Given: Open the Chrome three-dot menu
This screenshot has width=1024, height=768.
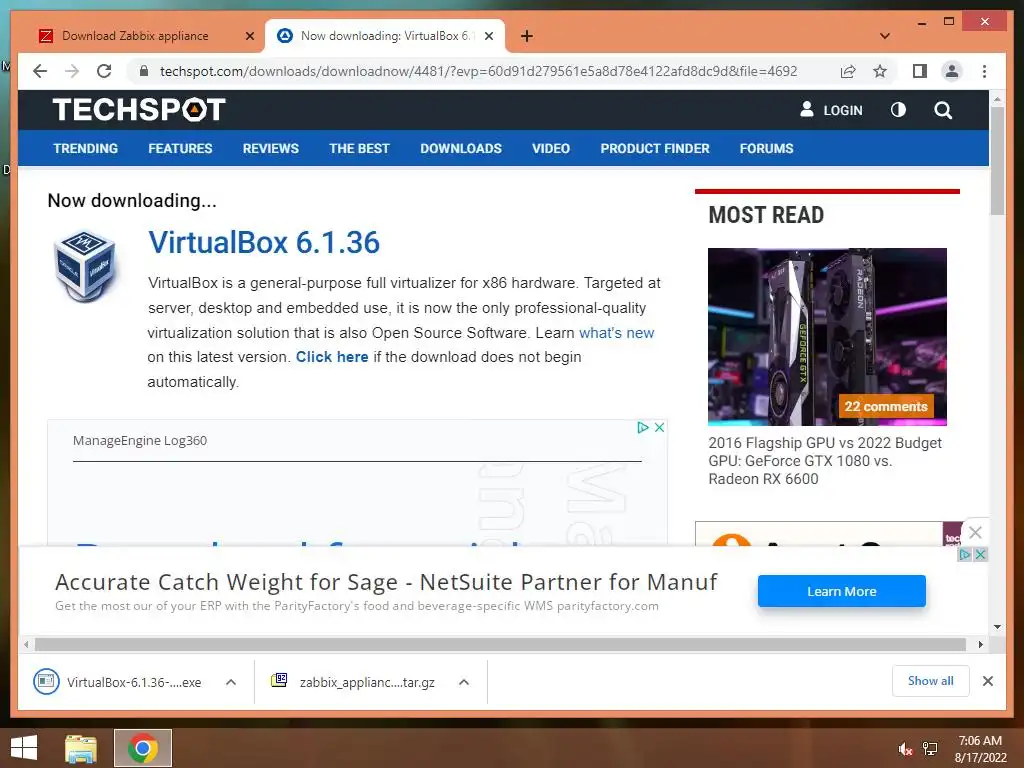Looking at the screenshot, I should point(984,71).
